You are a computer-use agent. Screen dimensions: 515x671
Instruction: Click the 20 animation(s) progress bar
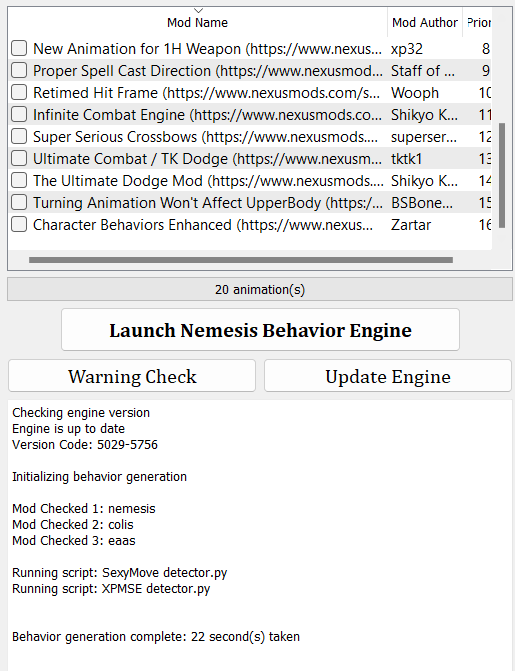[x=259, y=289]
